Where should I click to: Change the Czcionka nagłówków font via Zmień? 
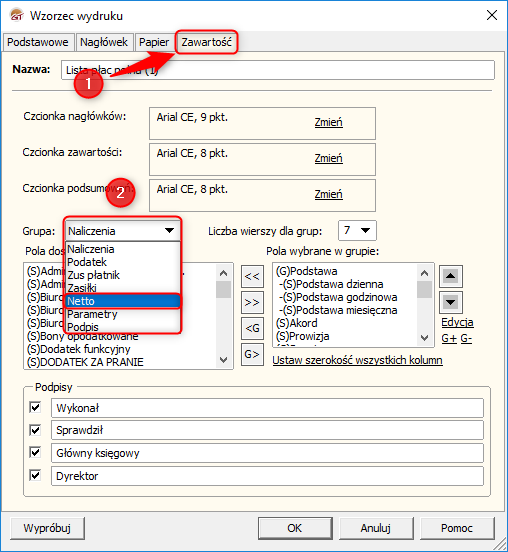[x=328, y=122]
